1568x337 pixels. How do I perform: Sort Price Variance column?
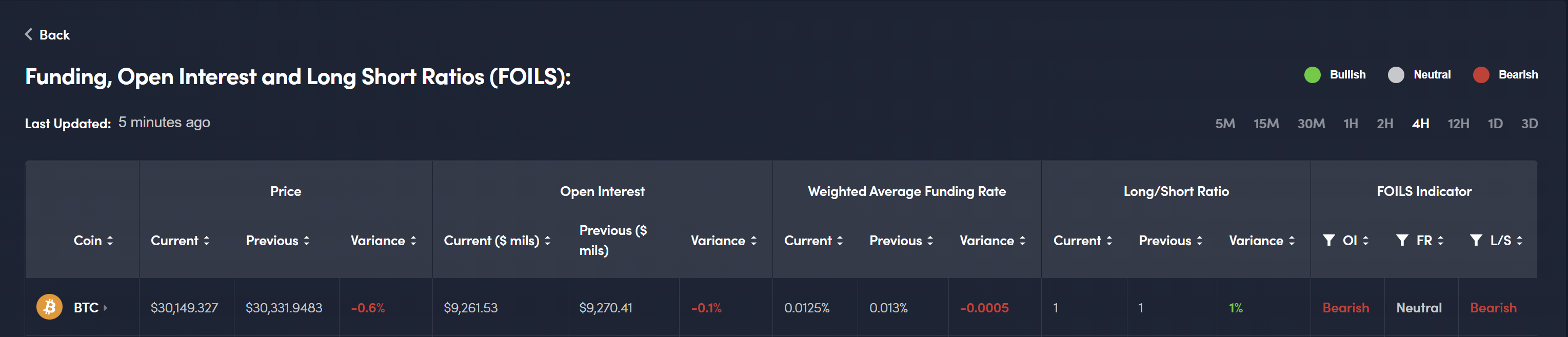point(413,241)
